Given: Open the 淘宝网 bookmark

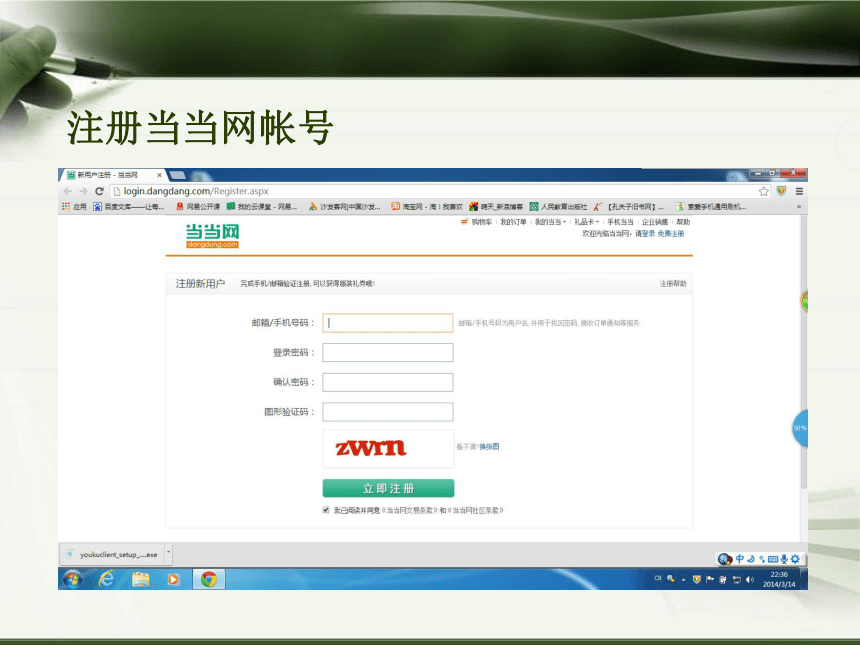Looking at the screenshot, I should [x=427, y=207].
